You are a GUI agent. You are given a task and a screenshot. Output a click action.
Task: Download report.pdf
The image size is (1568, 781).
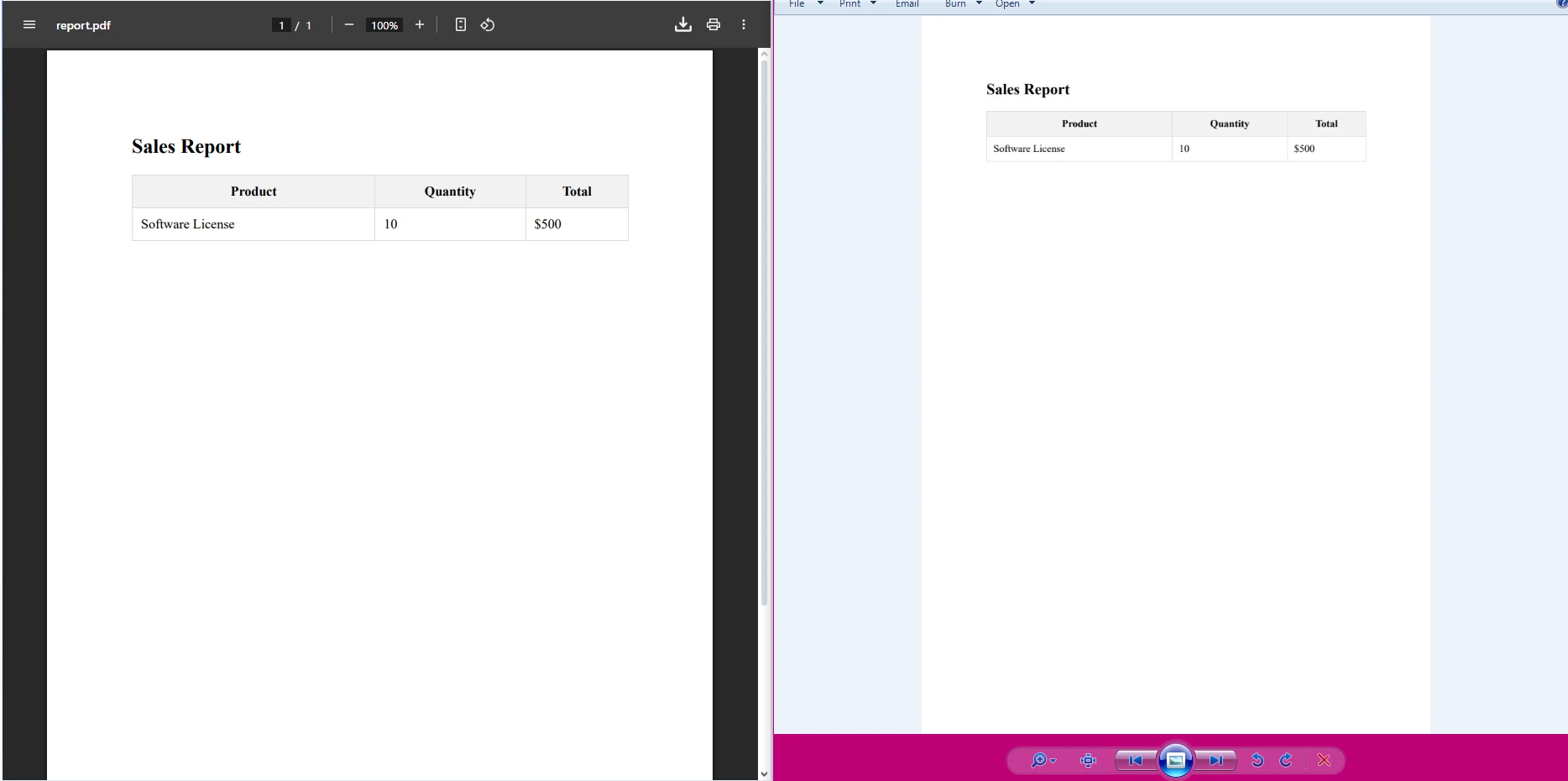(683, 24)
